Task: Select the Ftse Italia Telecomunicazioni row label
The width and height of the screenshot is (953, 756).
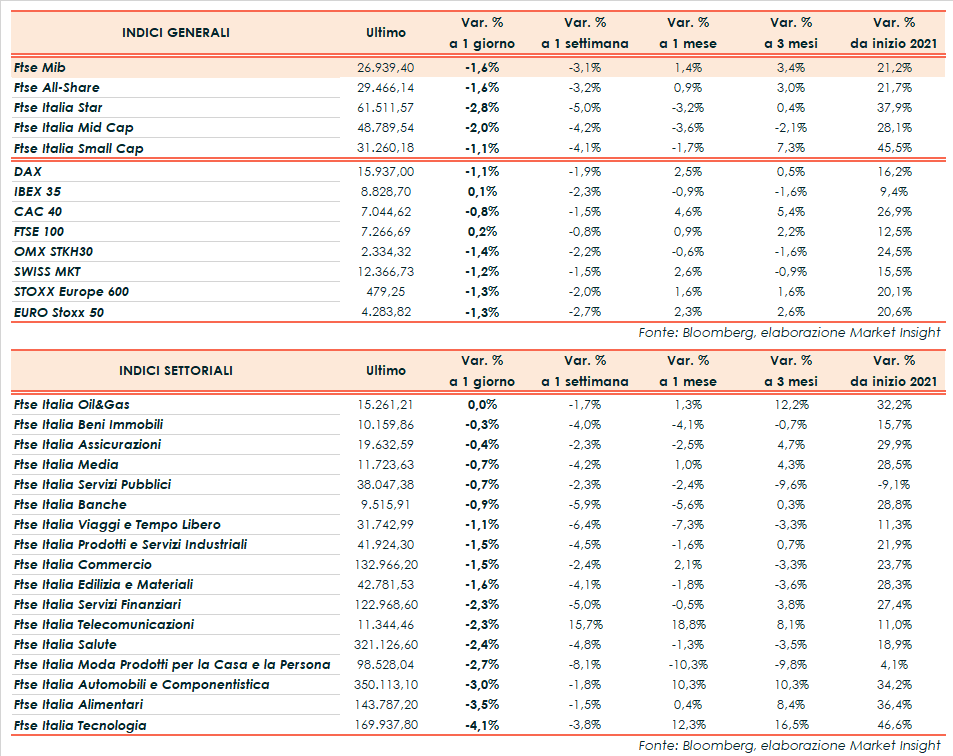Action: pos(104,624)
